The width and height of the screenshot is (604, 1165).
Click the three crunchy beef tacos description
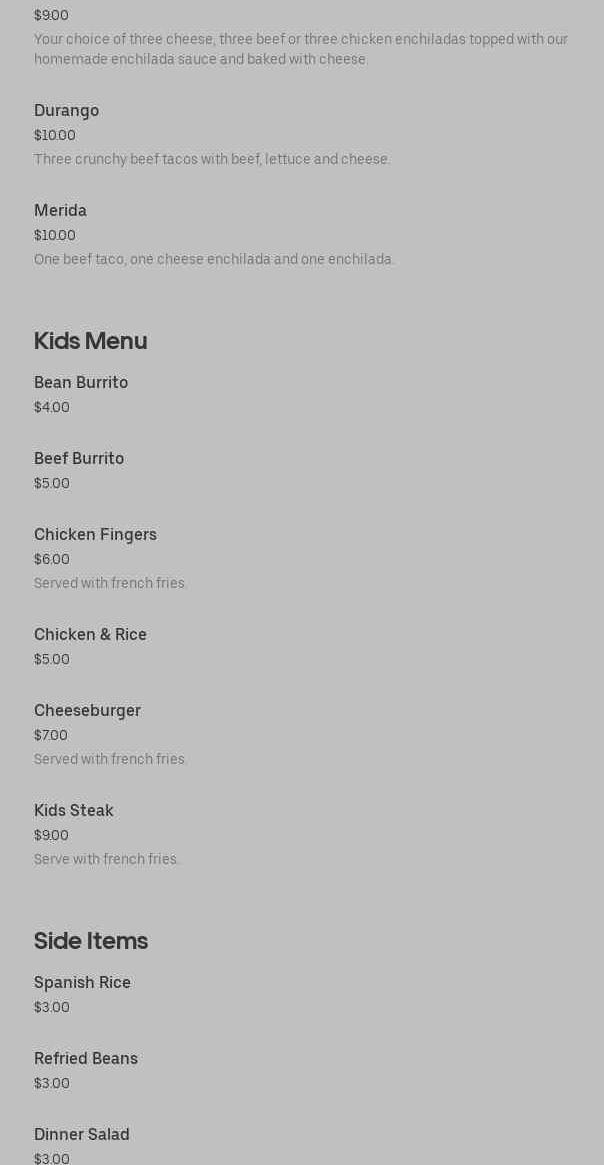pos(212,160)
